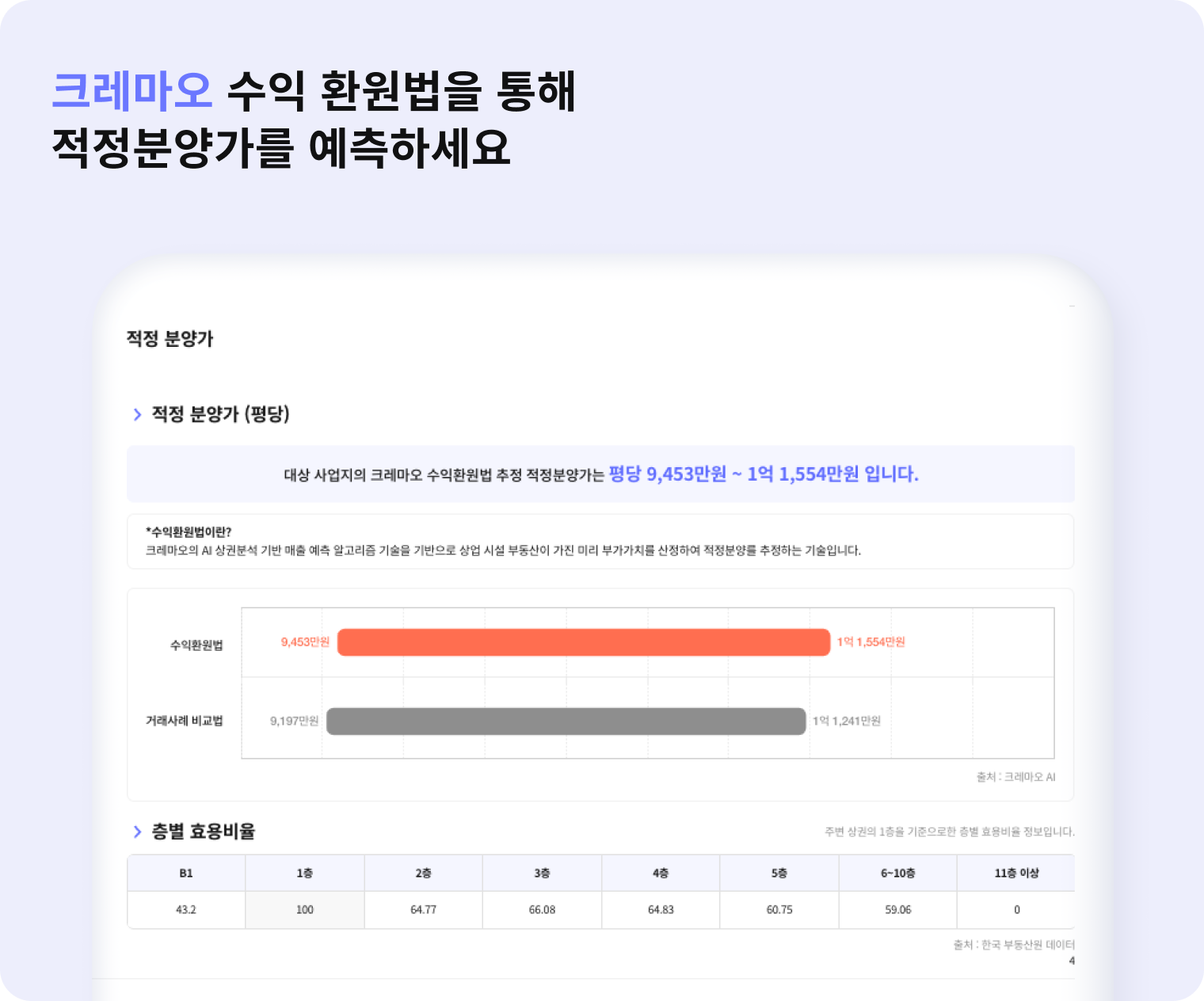Select the 11층 이상 column header
This screenshot has width=1204, height=1001.
click(x=1016, y=873)
